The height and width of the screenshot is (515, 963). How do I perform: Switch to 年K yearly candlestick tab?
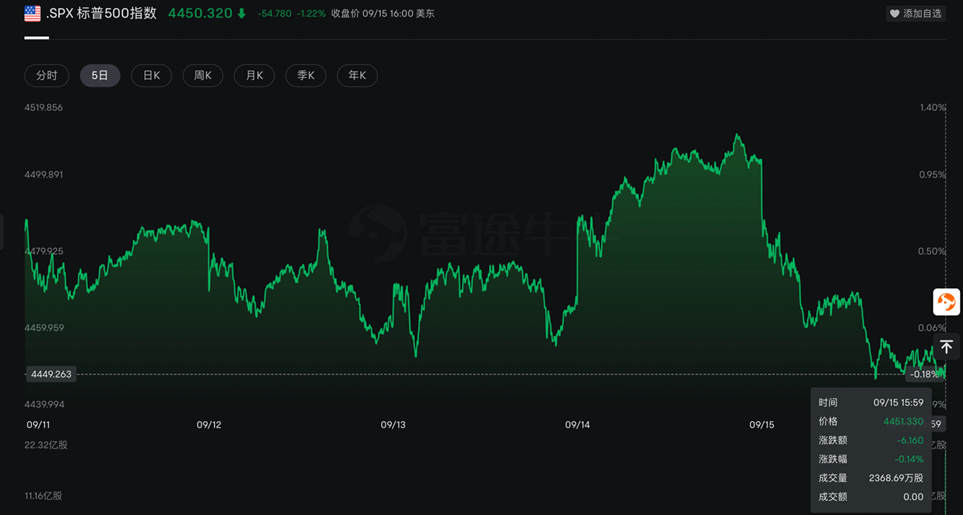(x=357, y=76)
